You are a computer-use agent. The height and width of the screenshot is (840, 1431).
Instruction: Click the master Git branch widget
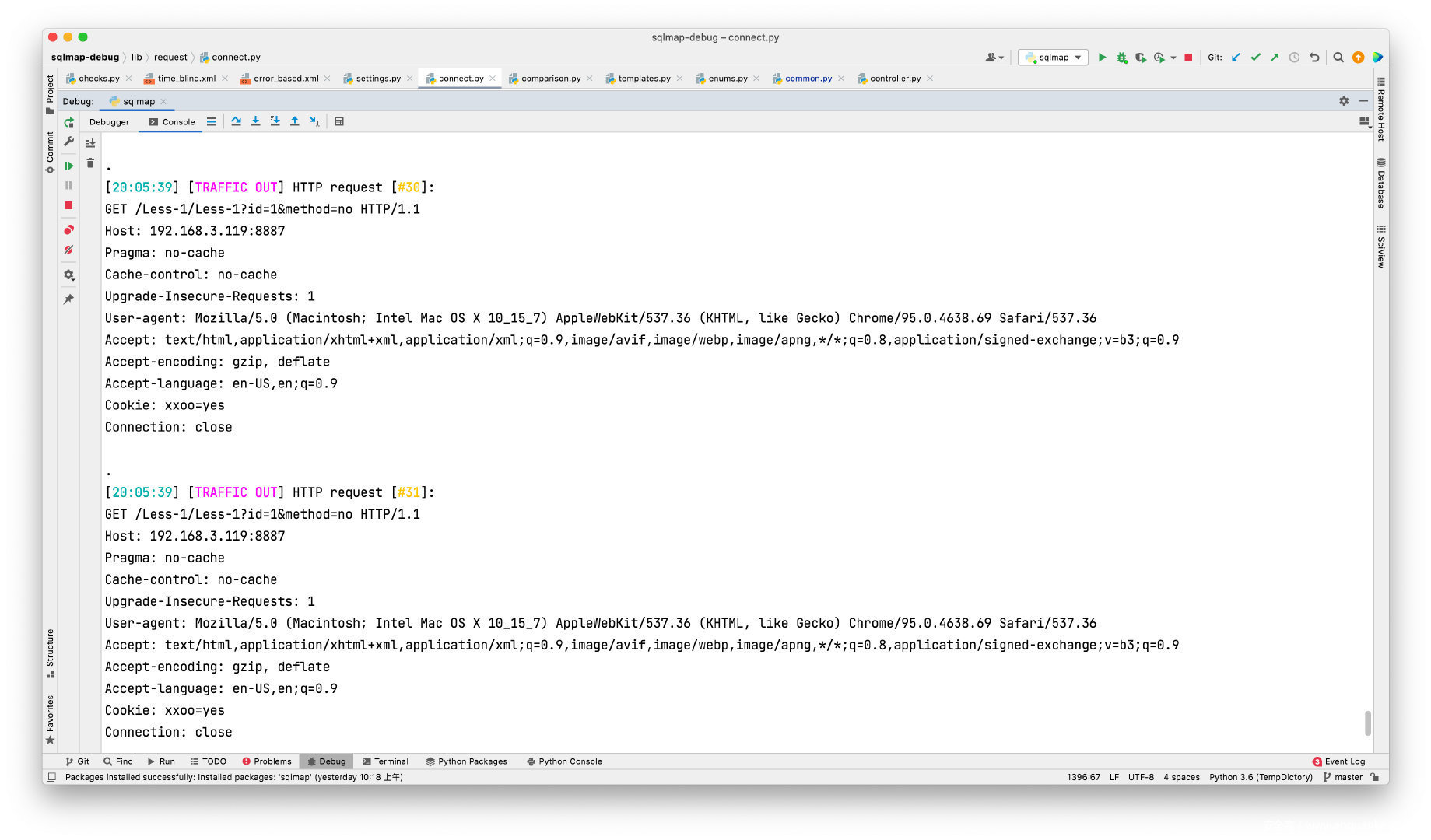pyautogui.click(x=1343, y=777)
